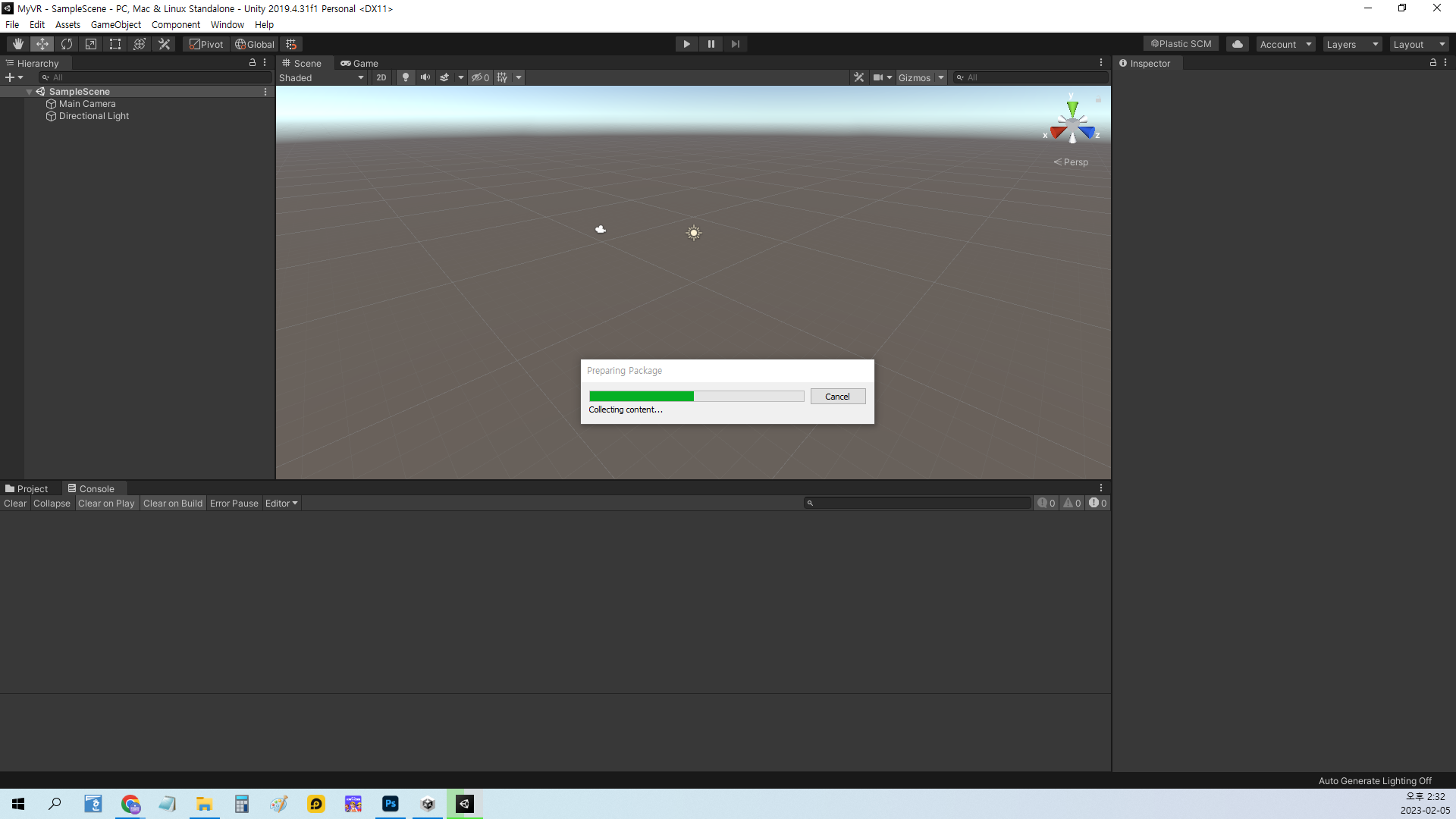Open Photoshop from the Windows taskbar
Viewport: 1456px width, 819px height.
[391, 804]
